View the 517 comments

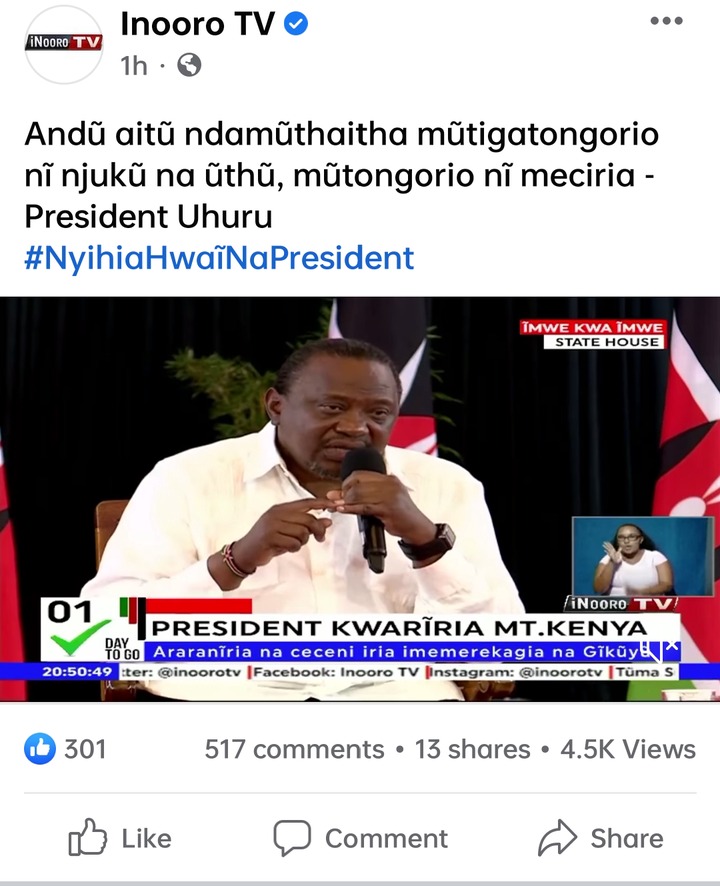(294, 749)
